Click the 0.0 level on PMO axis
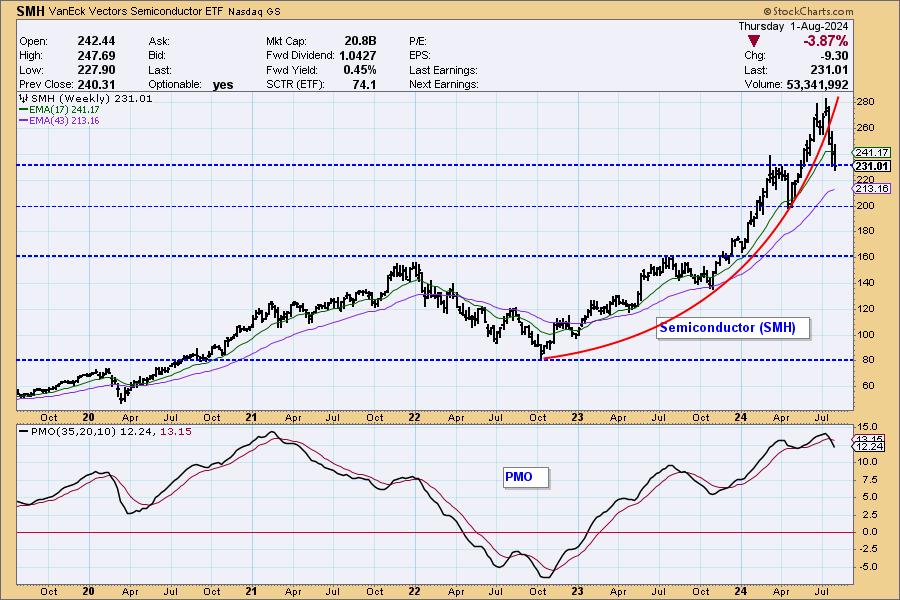Viewport: 900px width, 600px height. (x=870, y=532)
